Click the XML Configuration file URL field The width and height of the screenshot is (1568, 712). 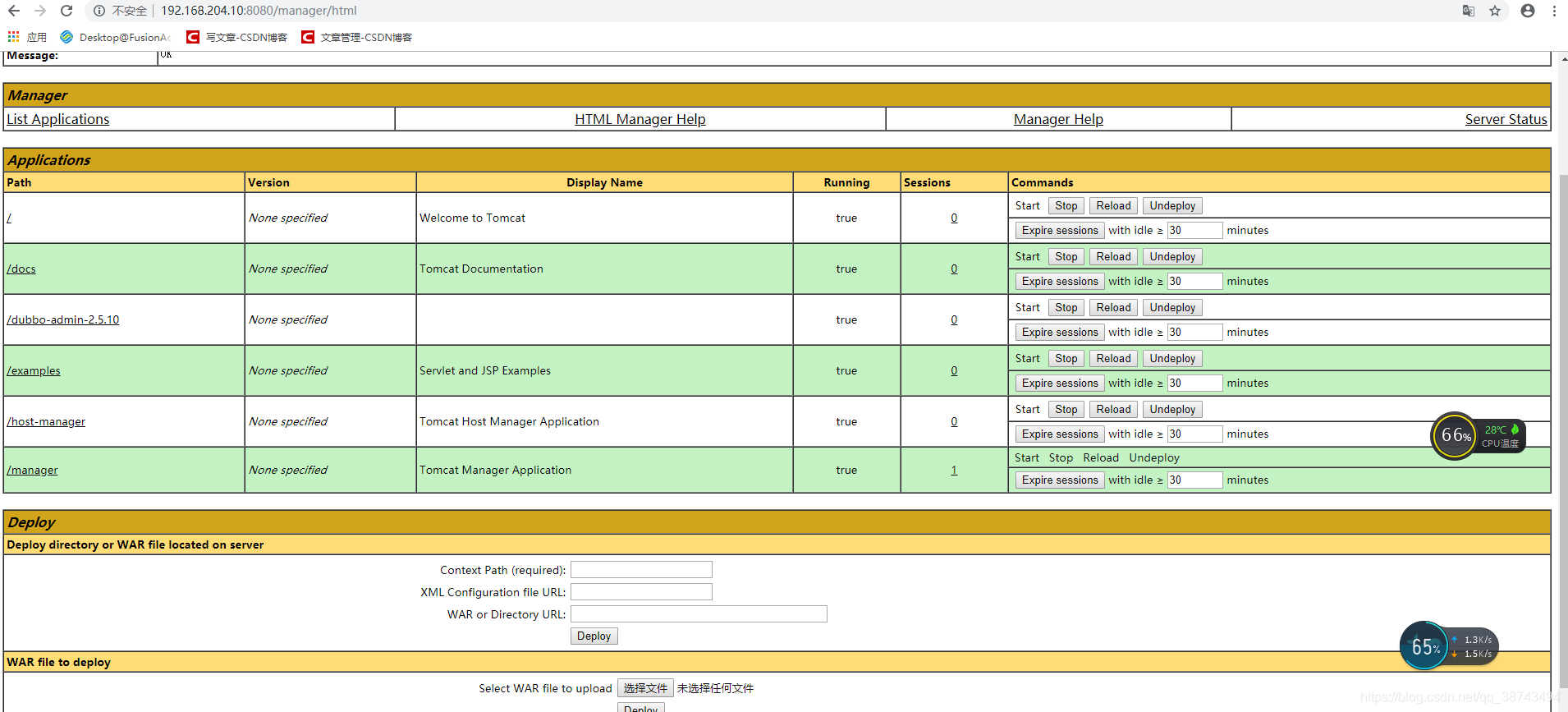641,592
